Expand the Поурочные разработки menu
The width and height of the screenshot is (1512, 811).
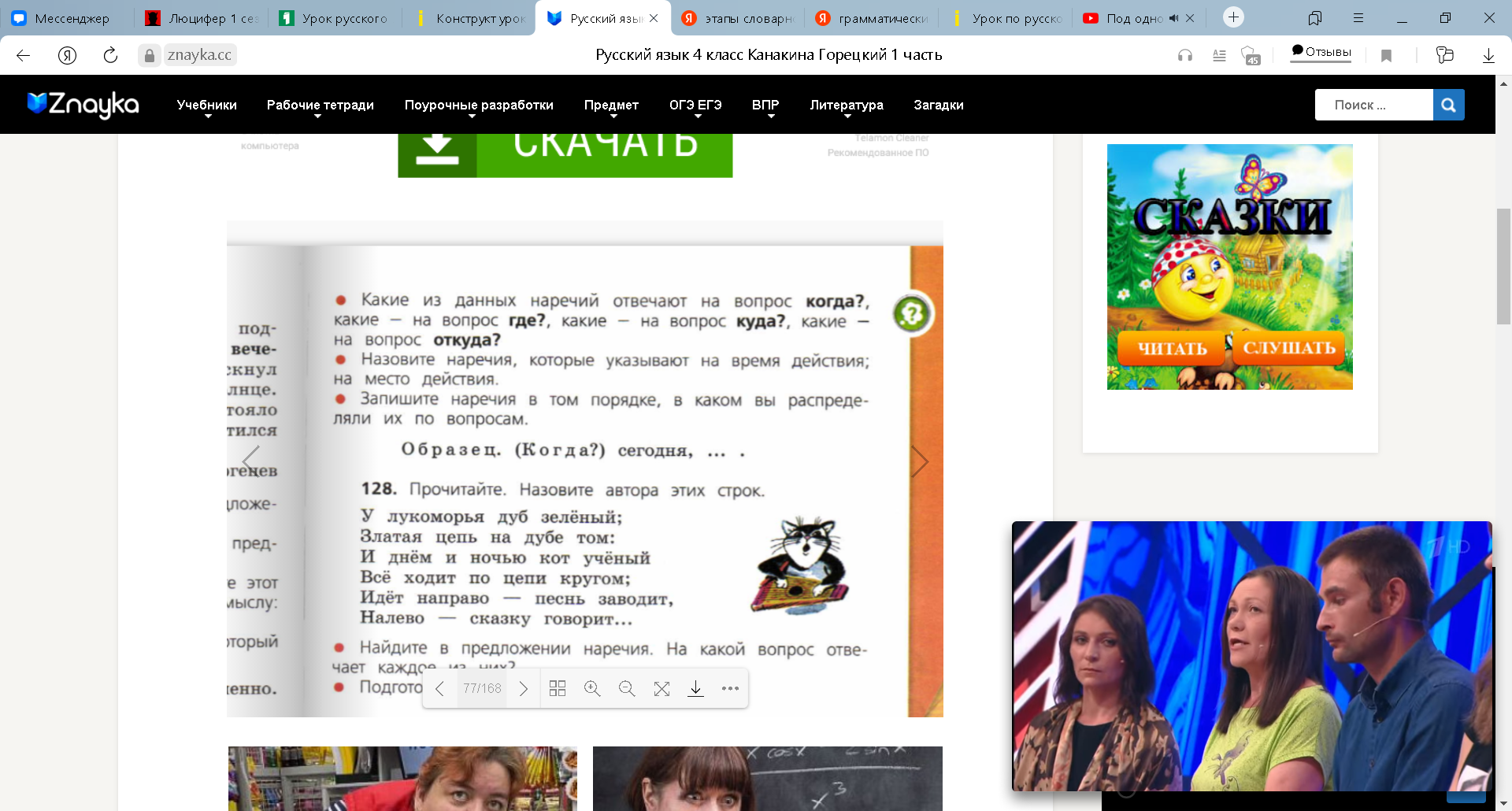click(479, 106)
